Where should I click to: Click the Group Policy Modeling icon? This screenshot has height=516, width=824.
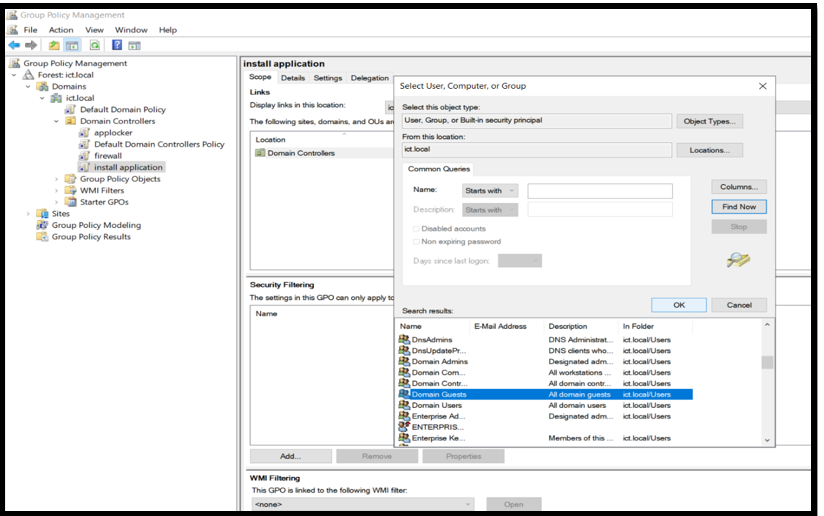[42, 225]
